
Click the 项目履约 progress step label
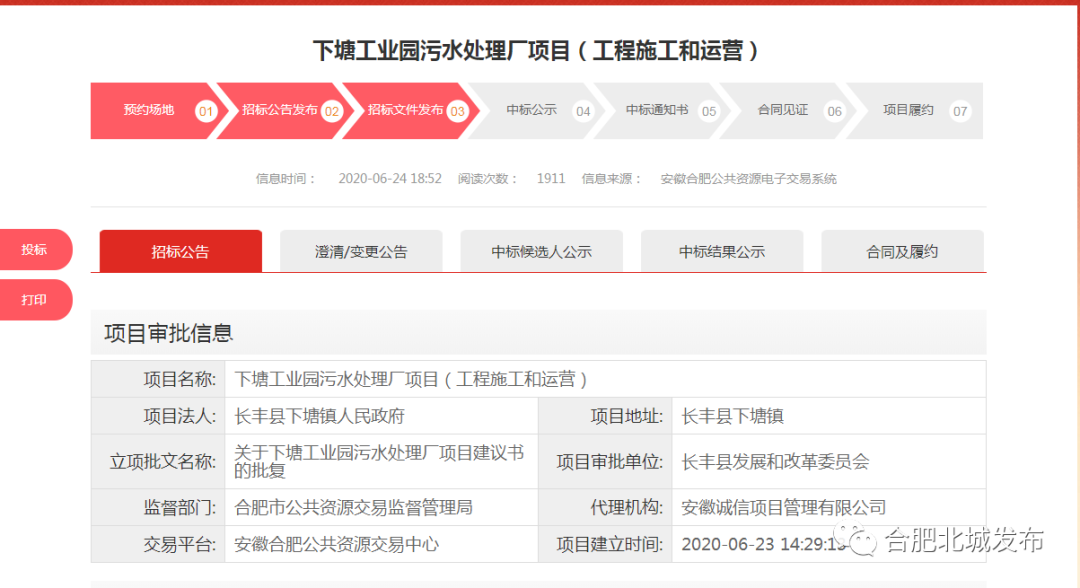click(908, 110)
